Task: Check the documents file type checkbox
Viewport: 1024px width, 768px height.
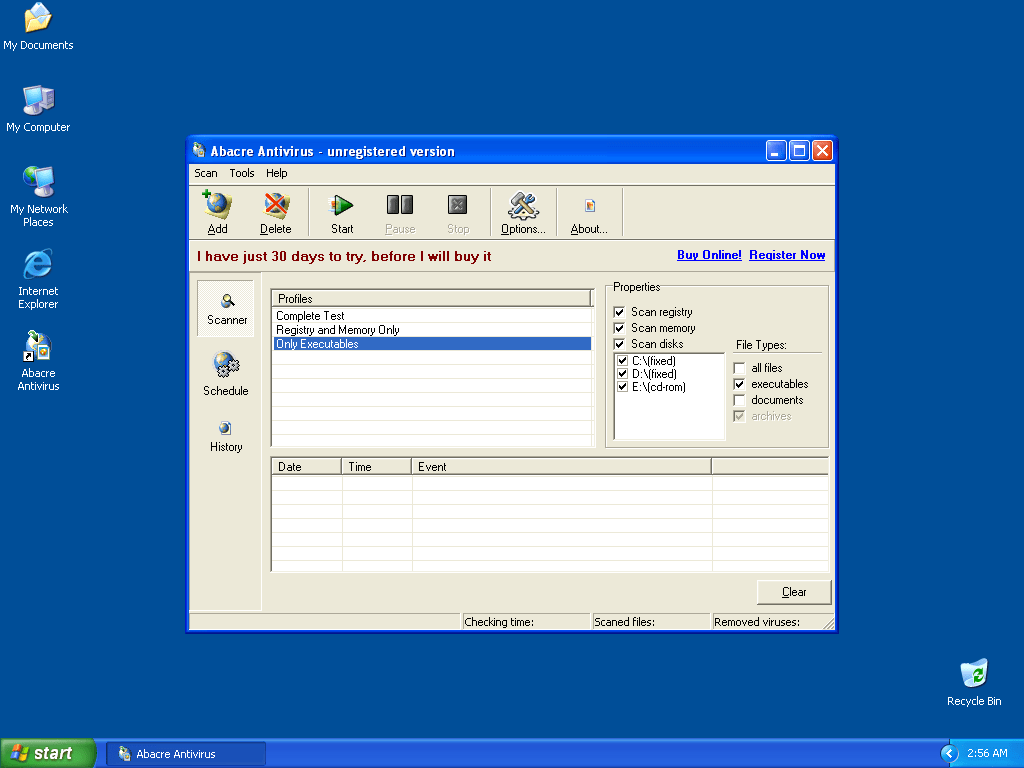Action: [x=740, y=400]
